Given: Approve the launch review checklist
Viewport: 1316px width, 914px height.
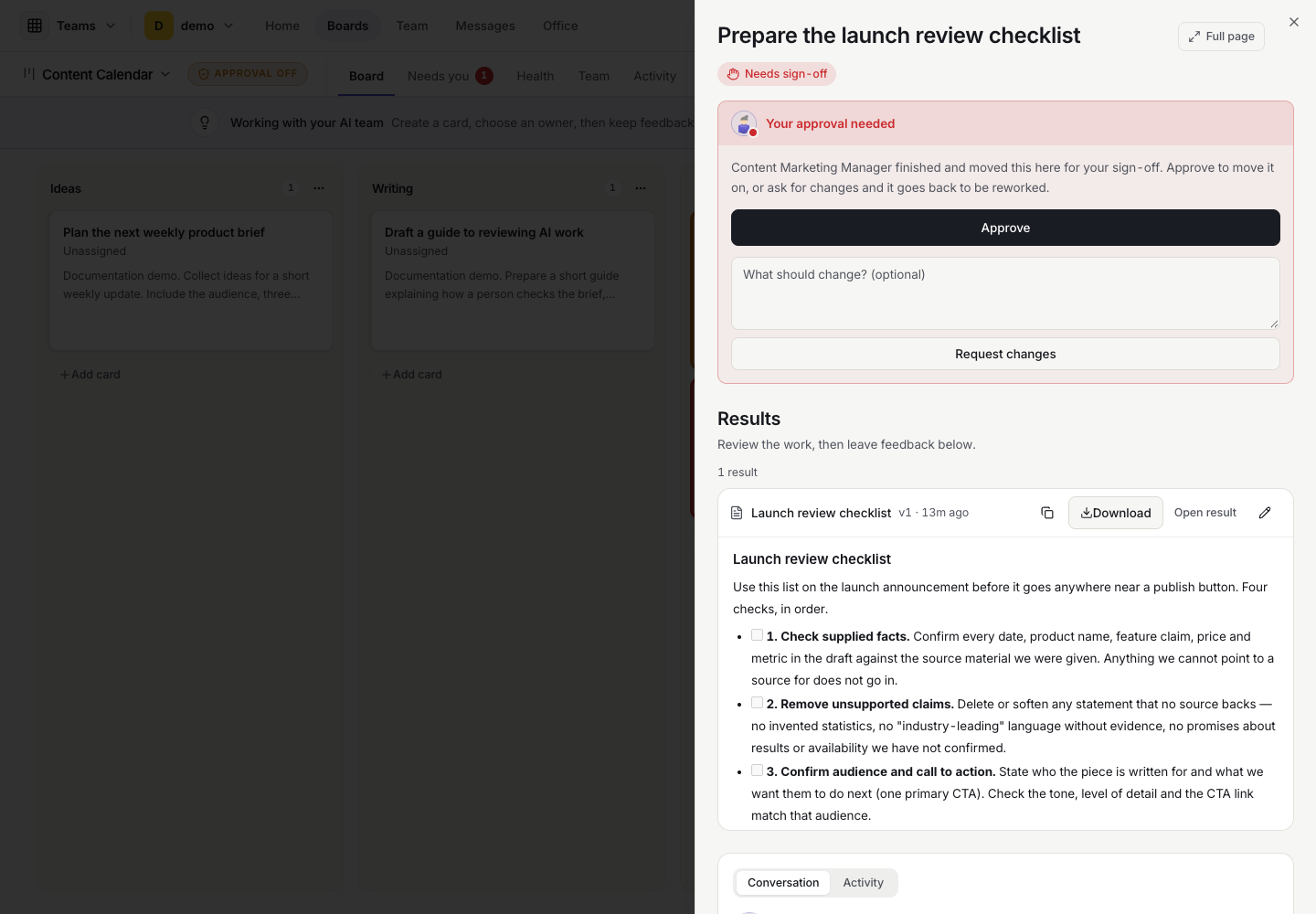Looking at the screenshot, I should point(1005,228).
